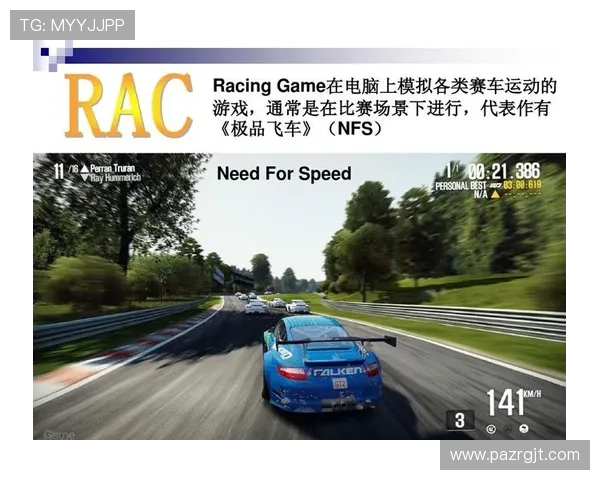Click the Racing Game description line
The image size is (600, 480).
click(385, 86)
